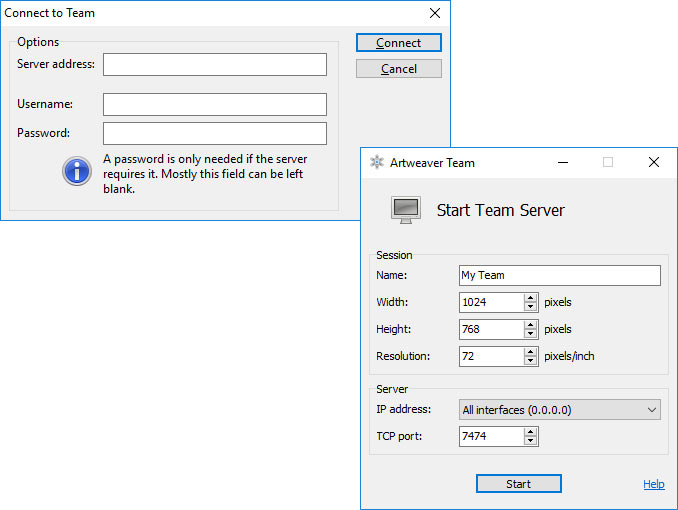Increase TCP port with the up arrow
The image size is (678, 510).
pos(531,432)
